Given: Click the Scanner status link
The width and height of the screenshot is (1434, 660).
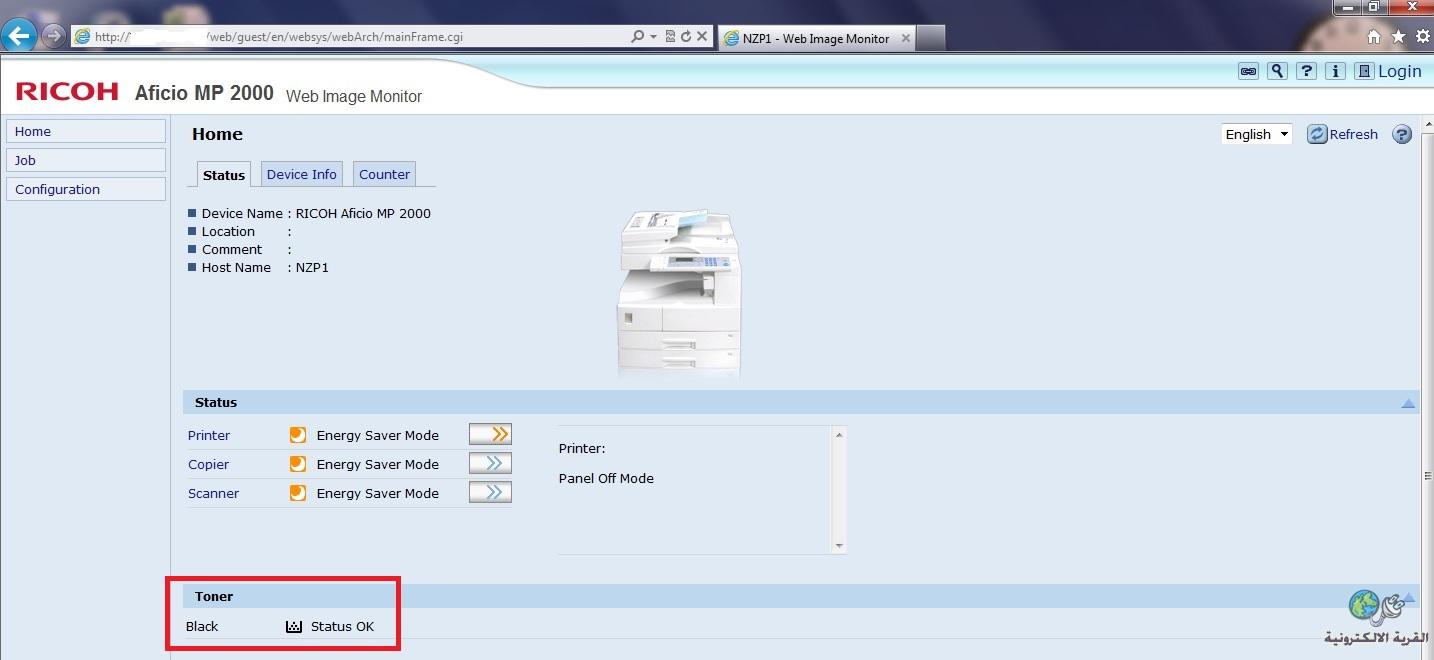Looking at the screenshot, I should (213, 493).
